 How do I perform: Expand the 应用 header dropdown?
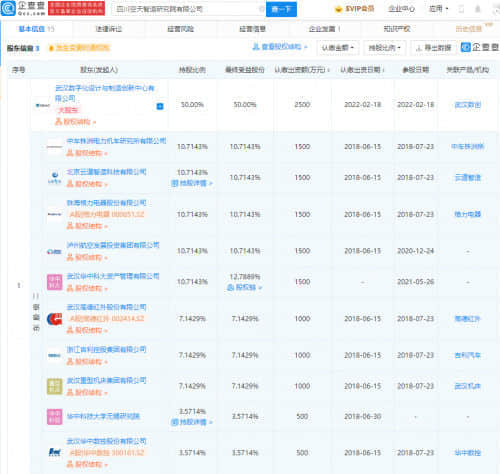(x=438, y=9)
